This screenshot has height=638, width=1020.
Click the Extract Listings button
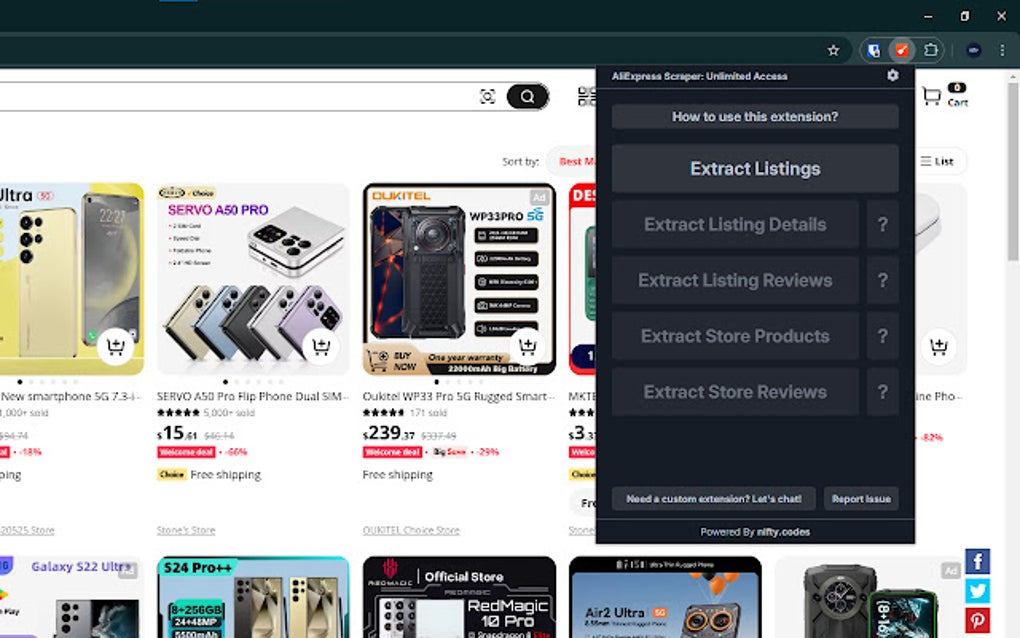tap(753, 168)
